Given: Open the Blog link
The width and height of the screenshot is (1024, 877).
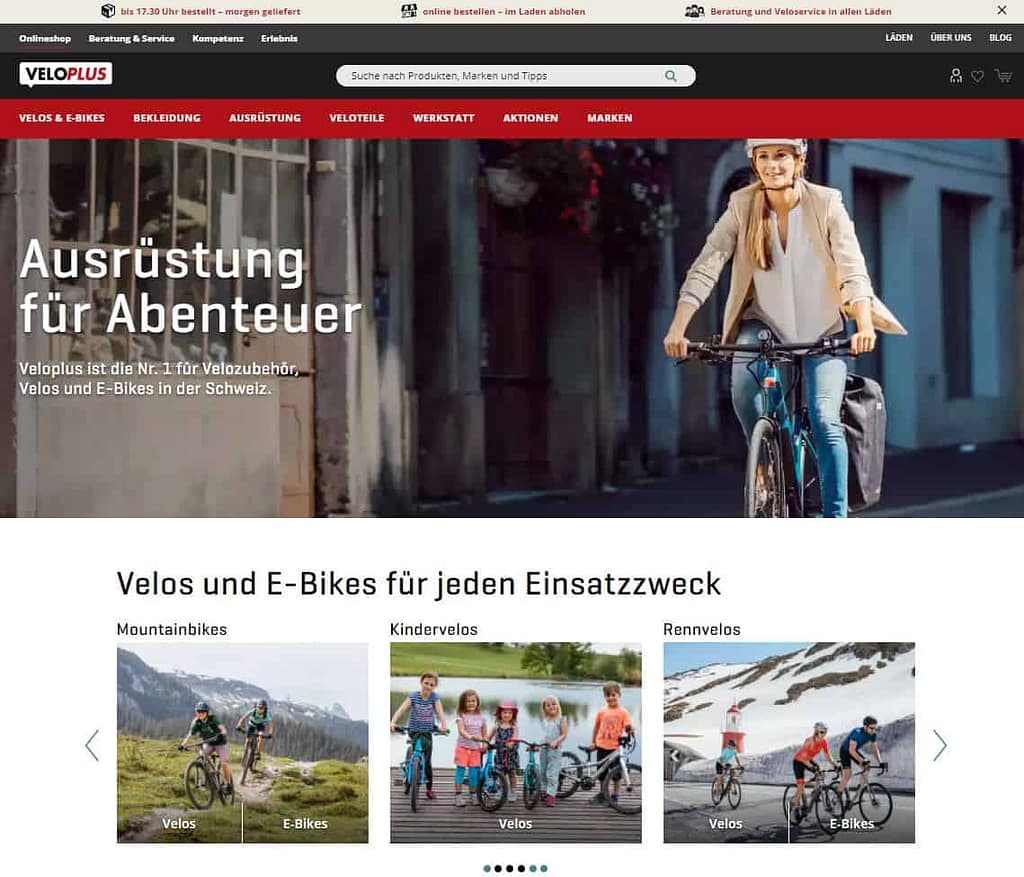Looking at the screenshot, I should pos(1000,38).
